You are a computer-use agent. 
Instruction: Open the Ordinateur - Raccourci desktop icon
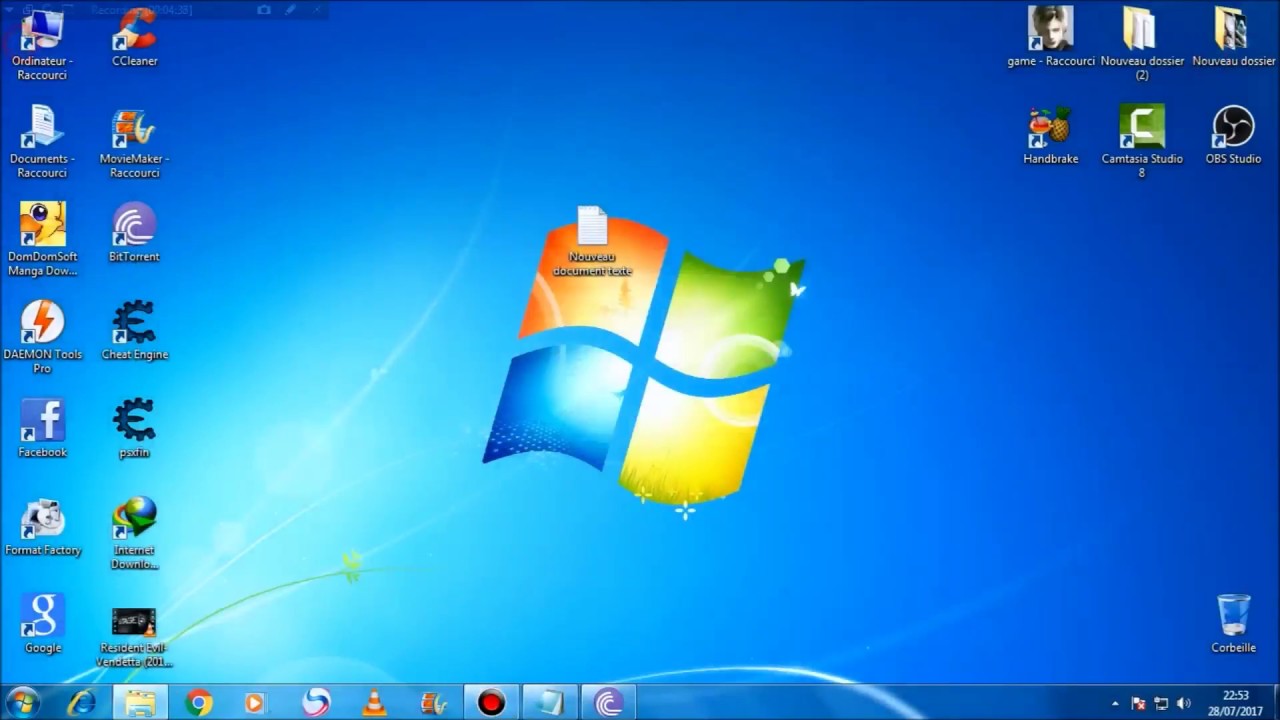click(42, 44)
